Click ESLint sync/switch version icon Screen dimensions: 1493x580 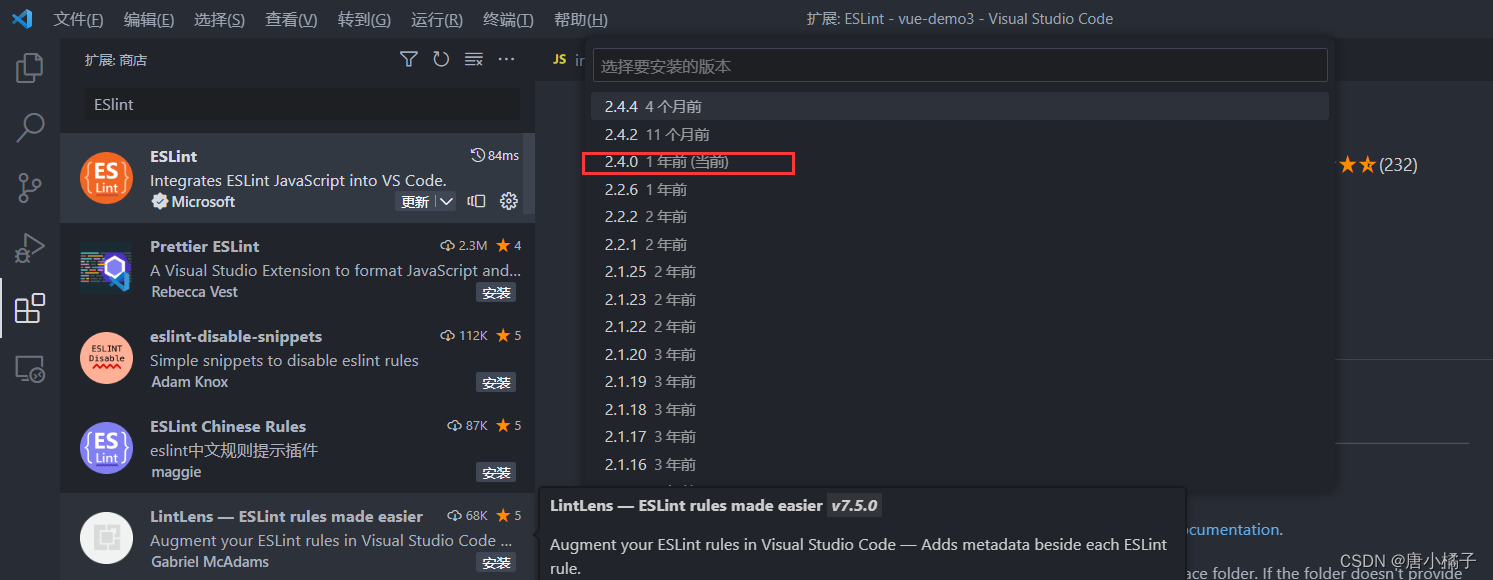point(476,201)
